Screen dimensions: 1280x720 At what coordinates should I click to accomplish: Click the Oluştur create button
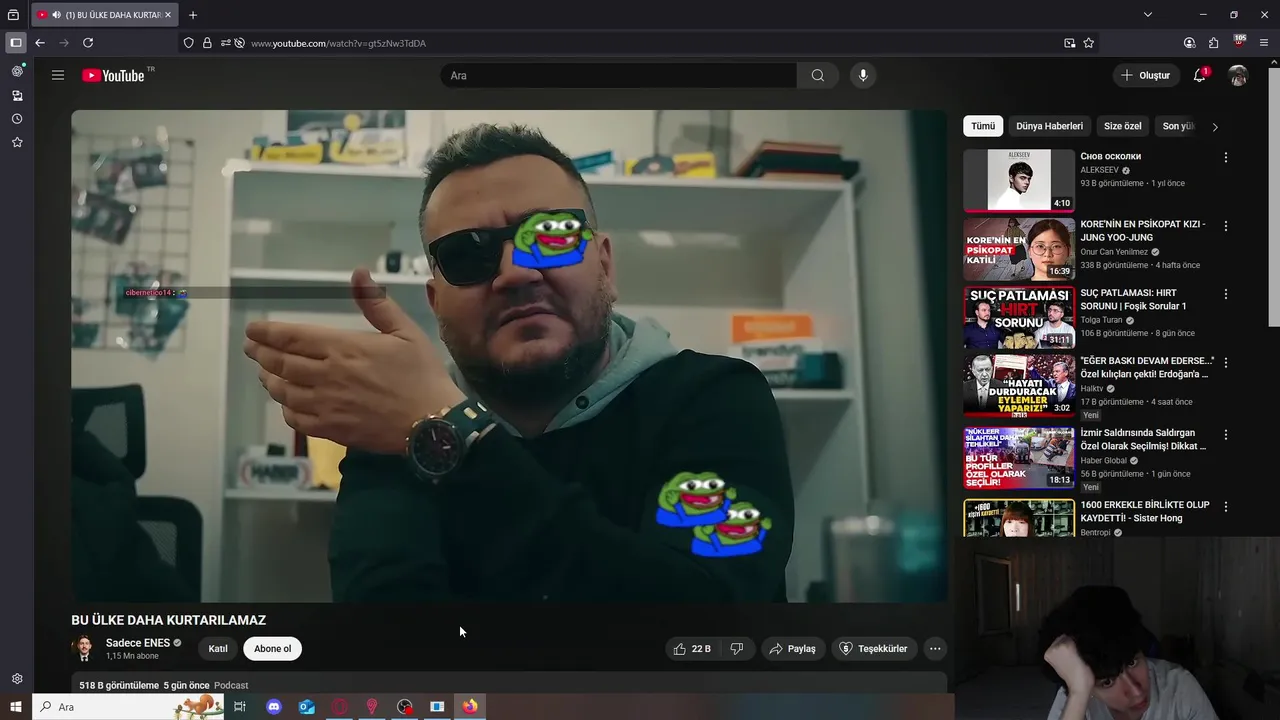(1147, 75)
